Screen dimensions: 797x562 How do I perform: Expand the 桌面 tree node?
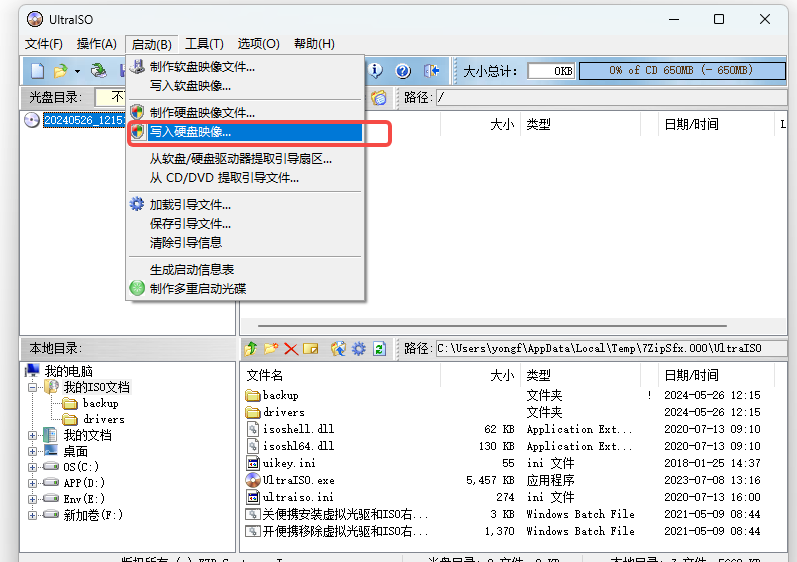[33, 451]
